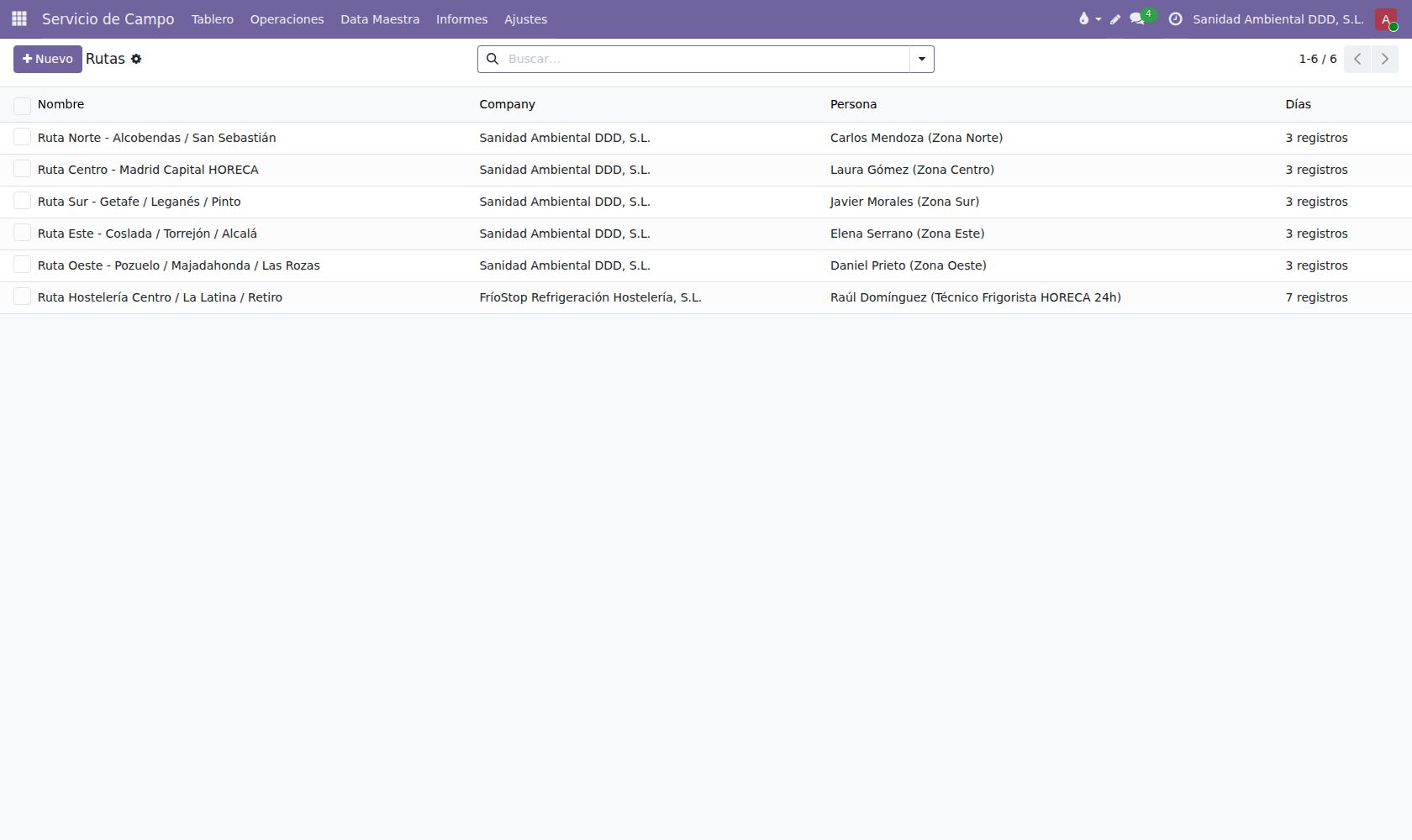Screen dimensions: 1412x840
Task: Focus the Buscar search field
Action: click(706, 59)
